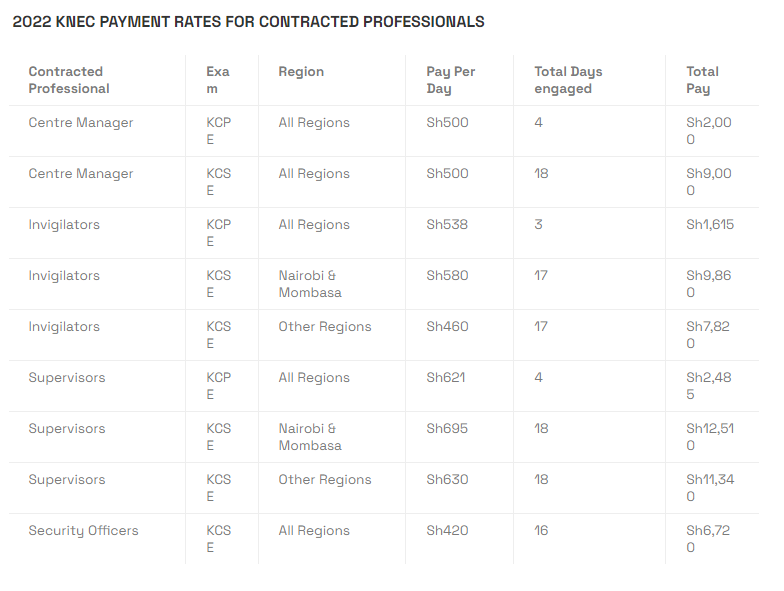Click the table title heading text

(248, 22)
